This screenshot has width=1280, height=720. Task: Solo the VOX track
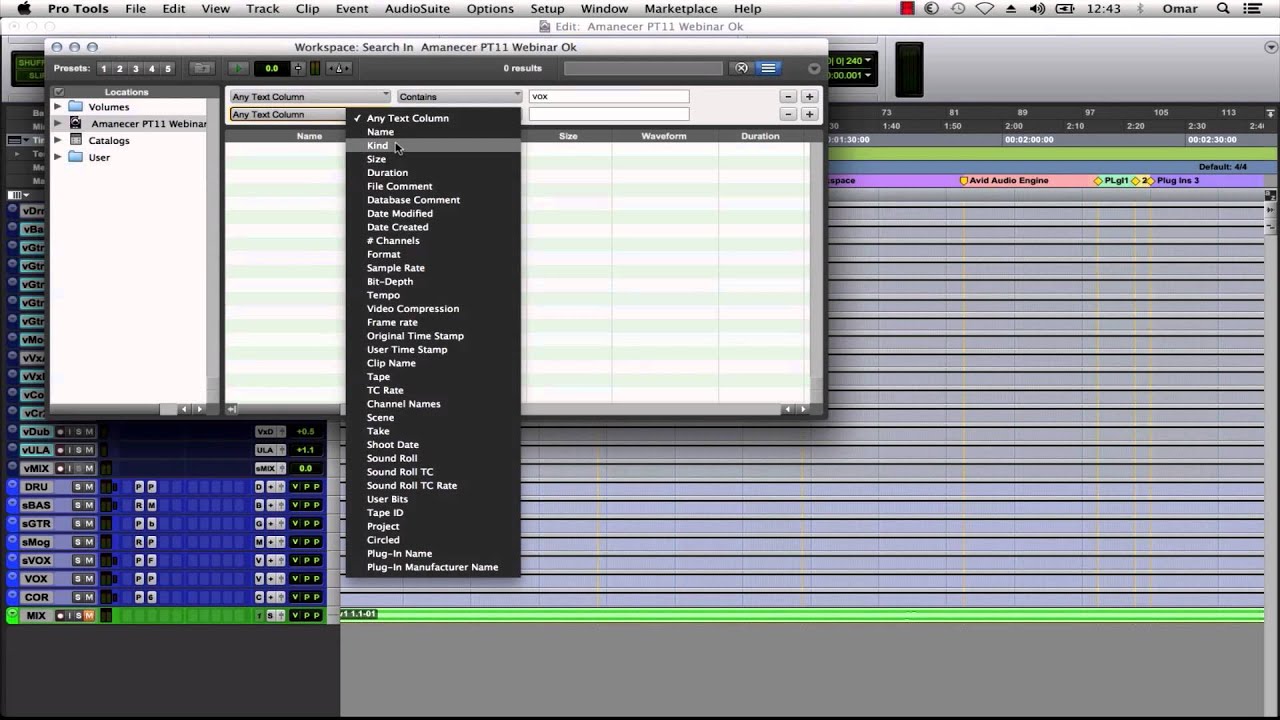[x=77, y=579]
